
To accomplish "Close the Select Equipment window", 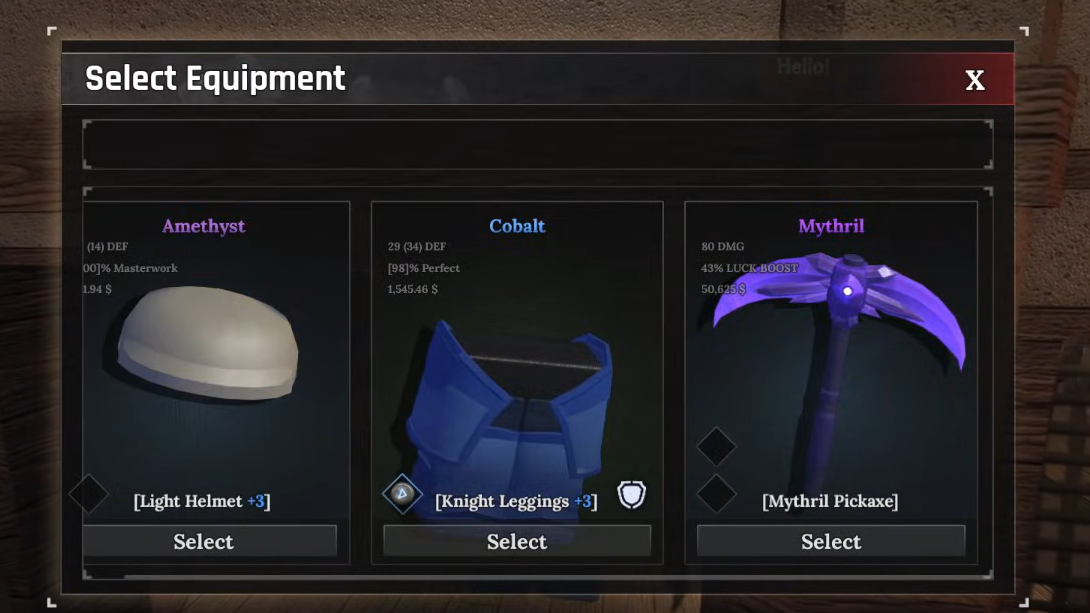I will tap(975, 80).
